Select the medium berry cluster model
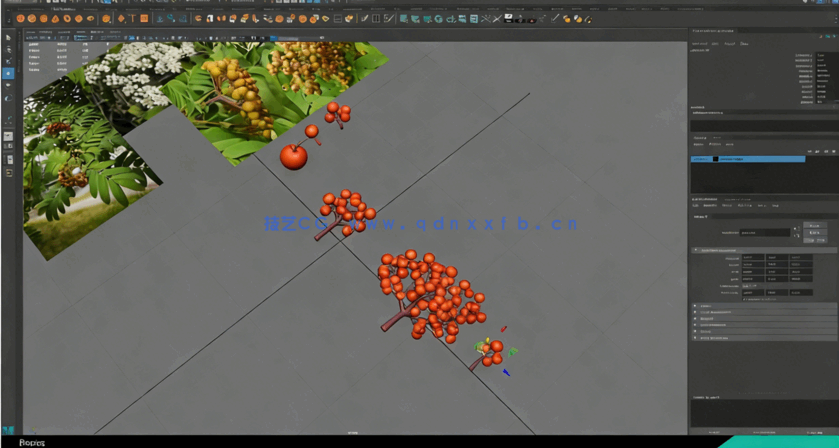The width and height of the screenshot is (839, 448). (x=345, y=213)
